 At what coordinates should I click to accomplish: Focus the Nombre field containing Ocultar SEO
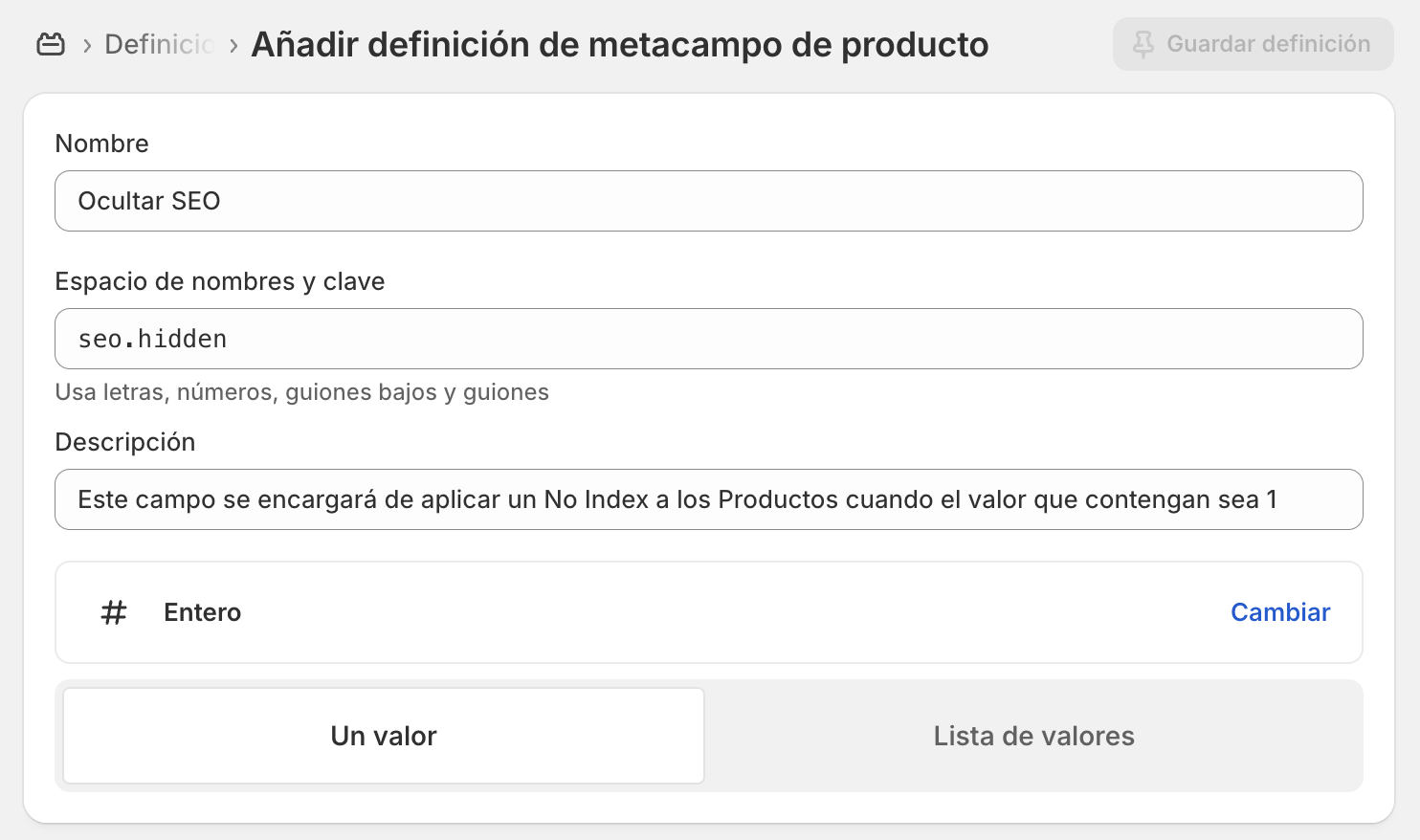click(x=708, y=201)
